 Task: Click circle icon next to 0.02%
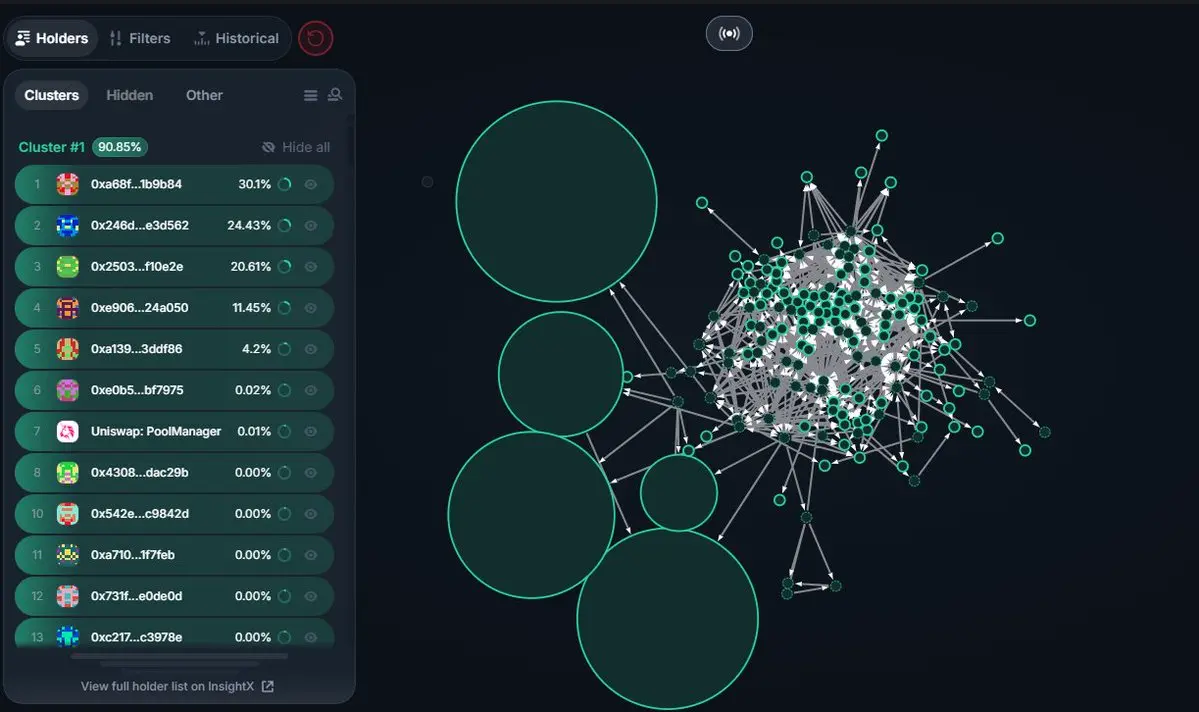[284, 390]
